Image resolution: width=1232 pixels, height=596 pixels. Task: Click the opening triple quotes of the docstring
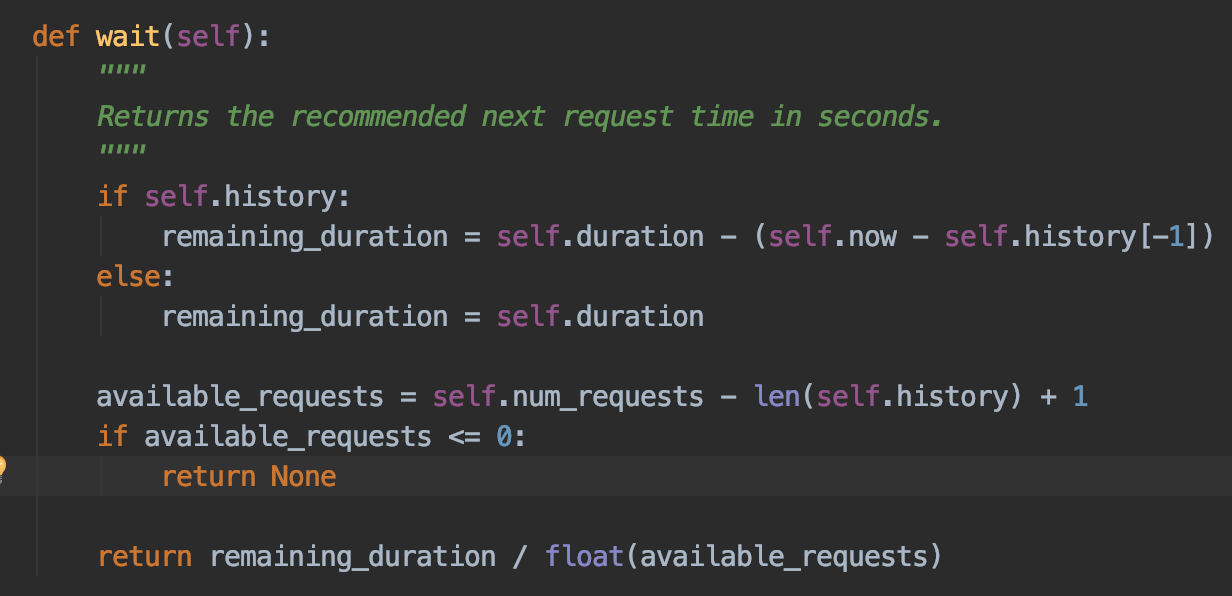[122, 70]
